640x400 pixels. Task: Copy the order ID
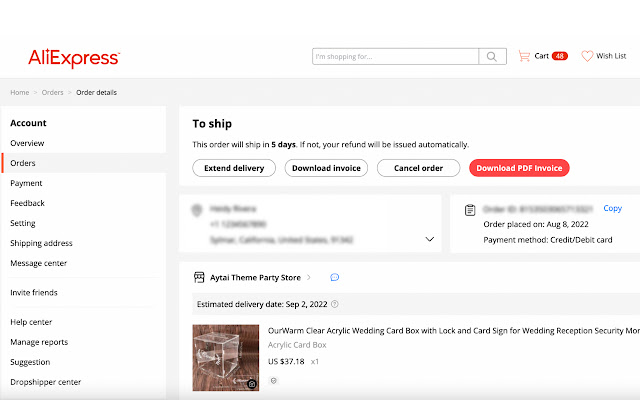point(612,209)
